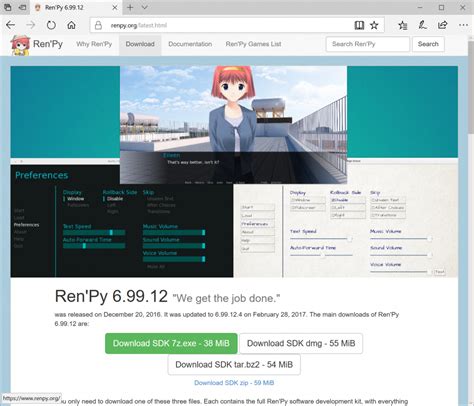Go back to the previous page
The image size is (474, 406).
[11, 25]
